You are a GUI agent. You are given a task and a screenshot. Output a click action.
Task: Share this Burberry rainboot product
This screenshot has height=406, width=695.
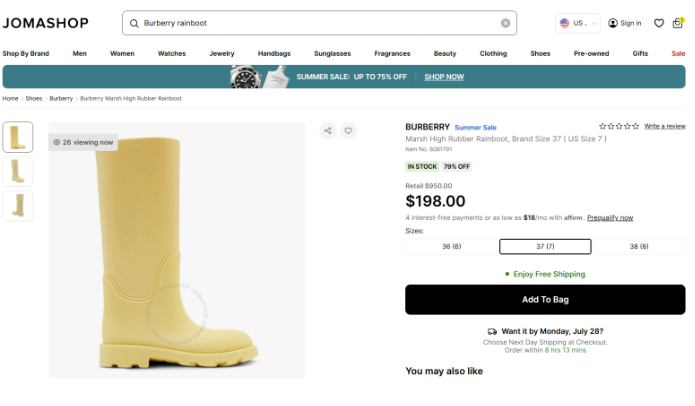(327, 130)
